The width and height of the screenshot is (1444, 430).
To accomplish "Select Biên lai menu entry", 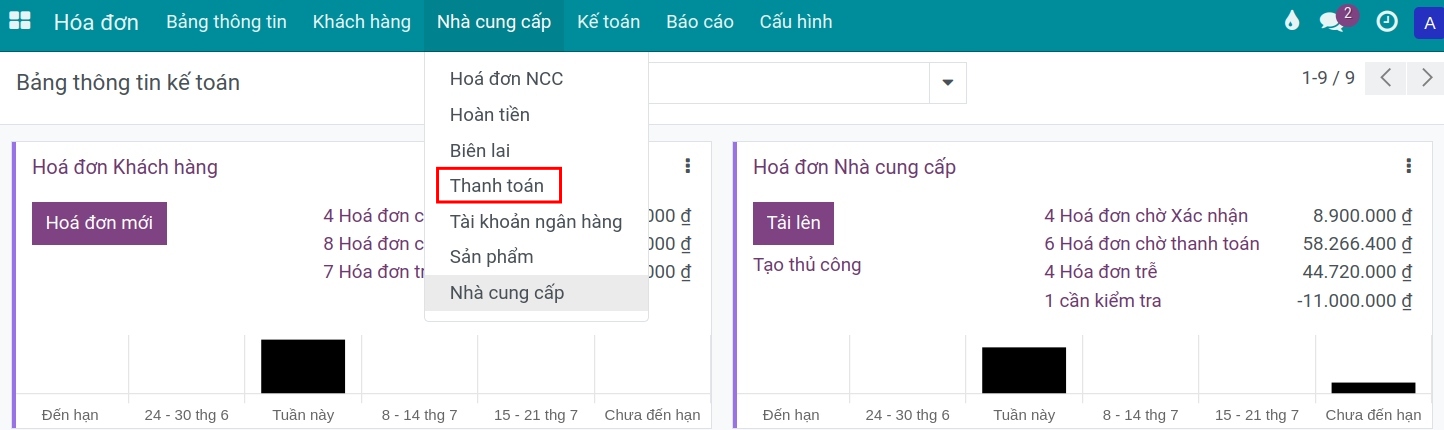I will click(x=536, y=151).
